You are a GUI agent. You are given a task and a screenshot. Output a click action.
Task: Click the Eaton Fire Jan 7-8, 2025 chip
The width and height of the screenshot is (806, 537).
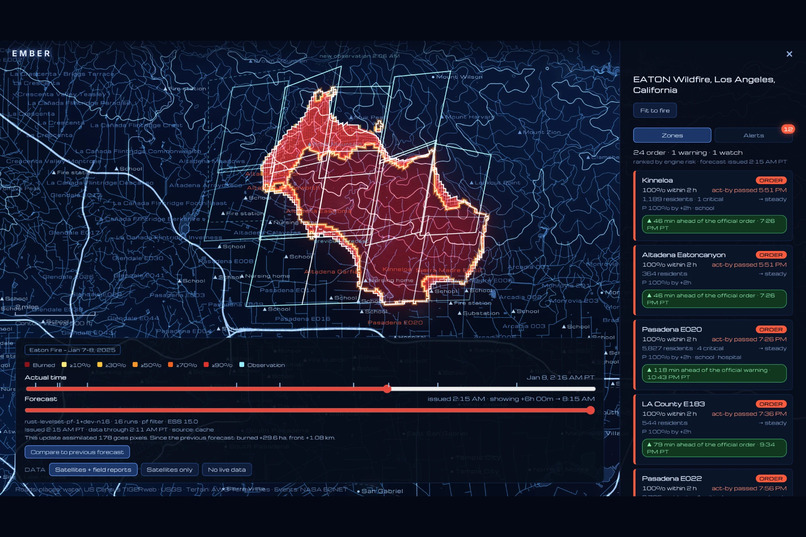[x=72, y=350]
